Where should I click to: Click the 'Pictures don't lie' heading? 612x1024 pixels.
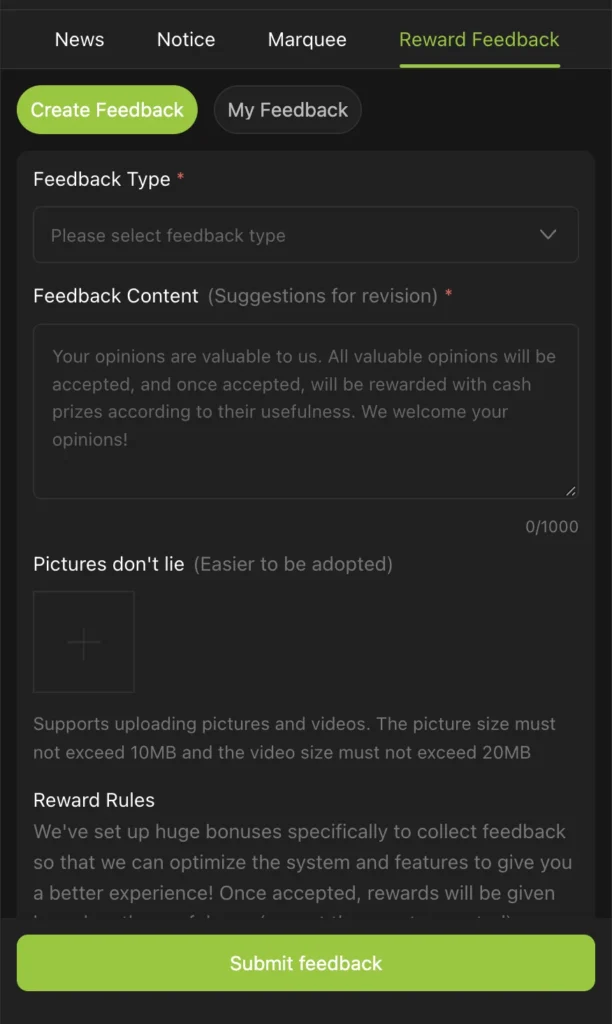pyautogui.click(x=109, y=564)
